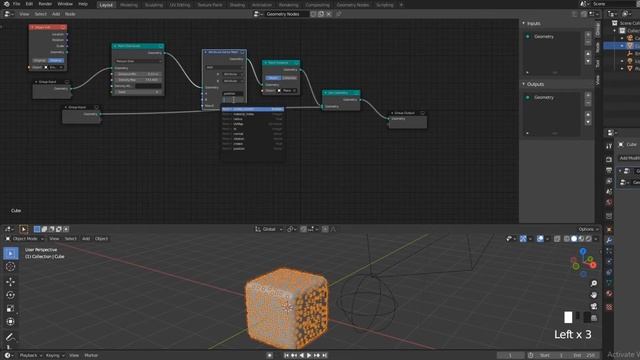The width and height of the screenshot is (640, 360).
Task: Open the Keying dropdown in timeline
Action: (55, 356)
